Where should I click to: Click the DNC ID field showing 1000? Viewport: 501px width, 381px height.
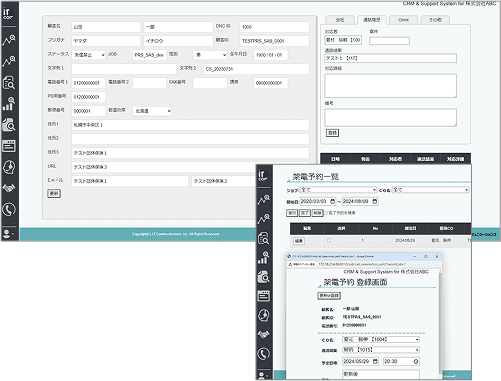tap(274, 27)
